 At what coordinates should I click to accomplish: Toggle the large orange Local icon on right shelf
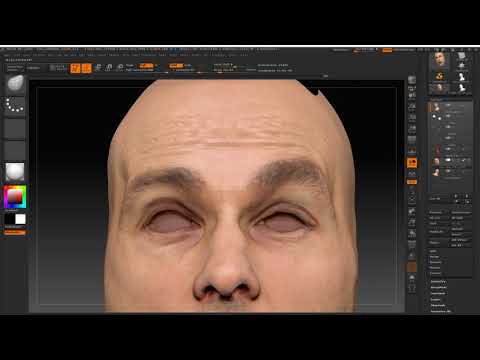click(x=412, y=163)
